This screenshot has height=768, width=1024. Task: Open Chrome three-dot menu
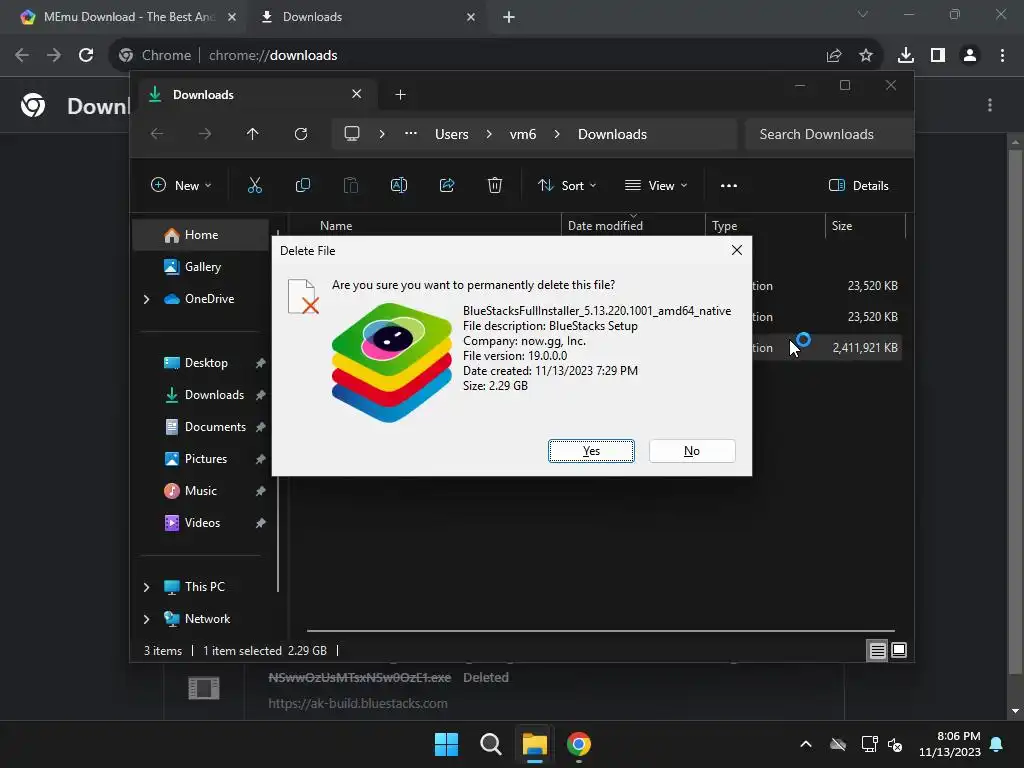tap(1002, 56)
